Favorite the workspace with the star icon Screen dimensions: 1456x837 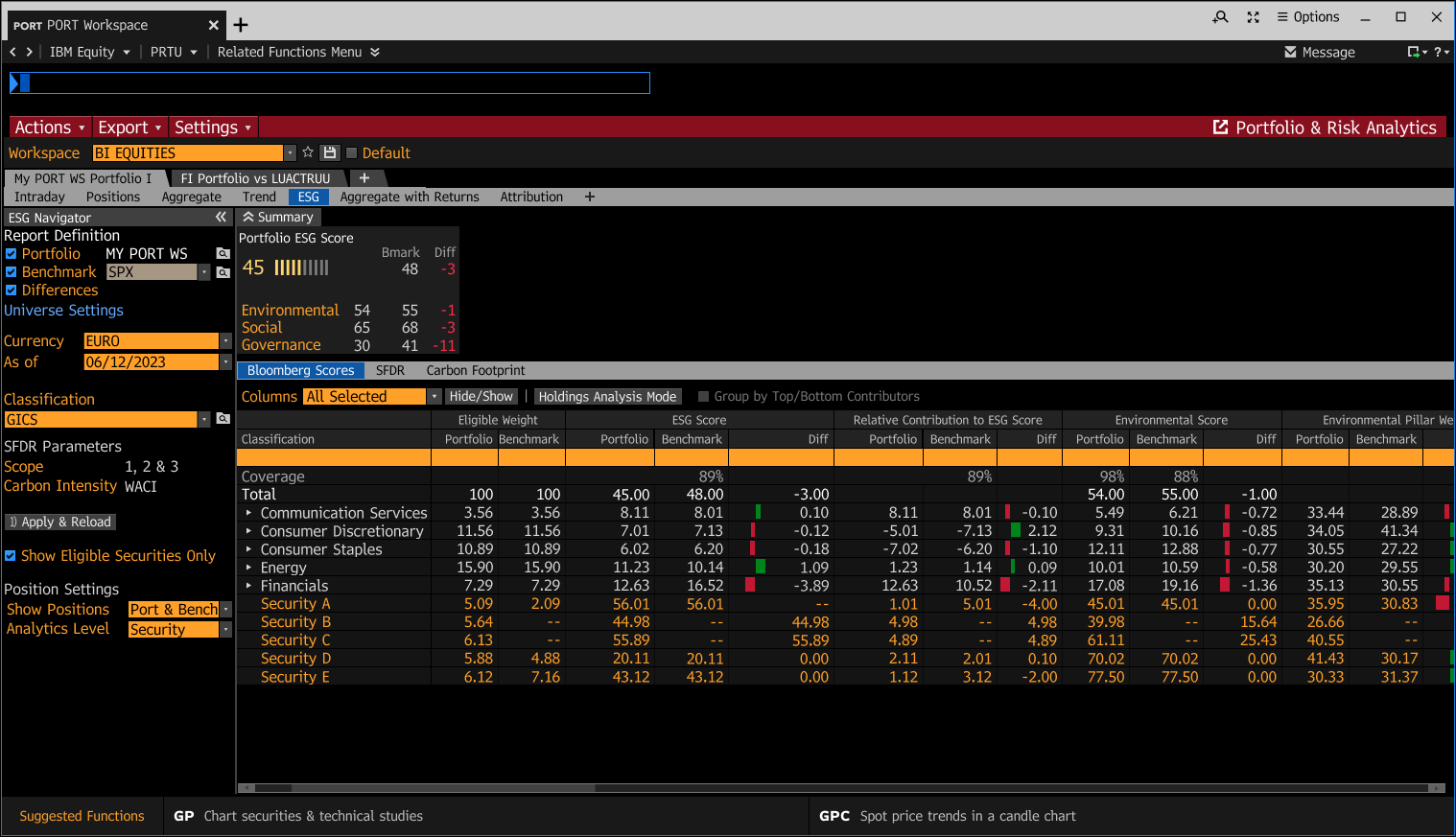(x=308, y=152)
